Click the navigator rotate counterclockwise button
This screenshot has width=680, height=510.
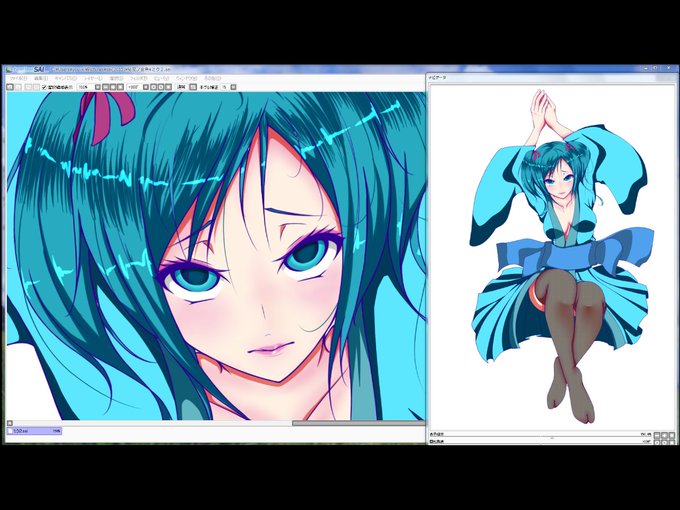click(x=657, y=443)
